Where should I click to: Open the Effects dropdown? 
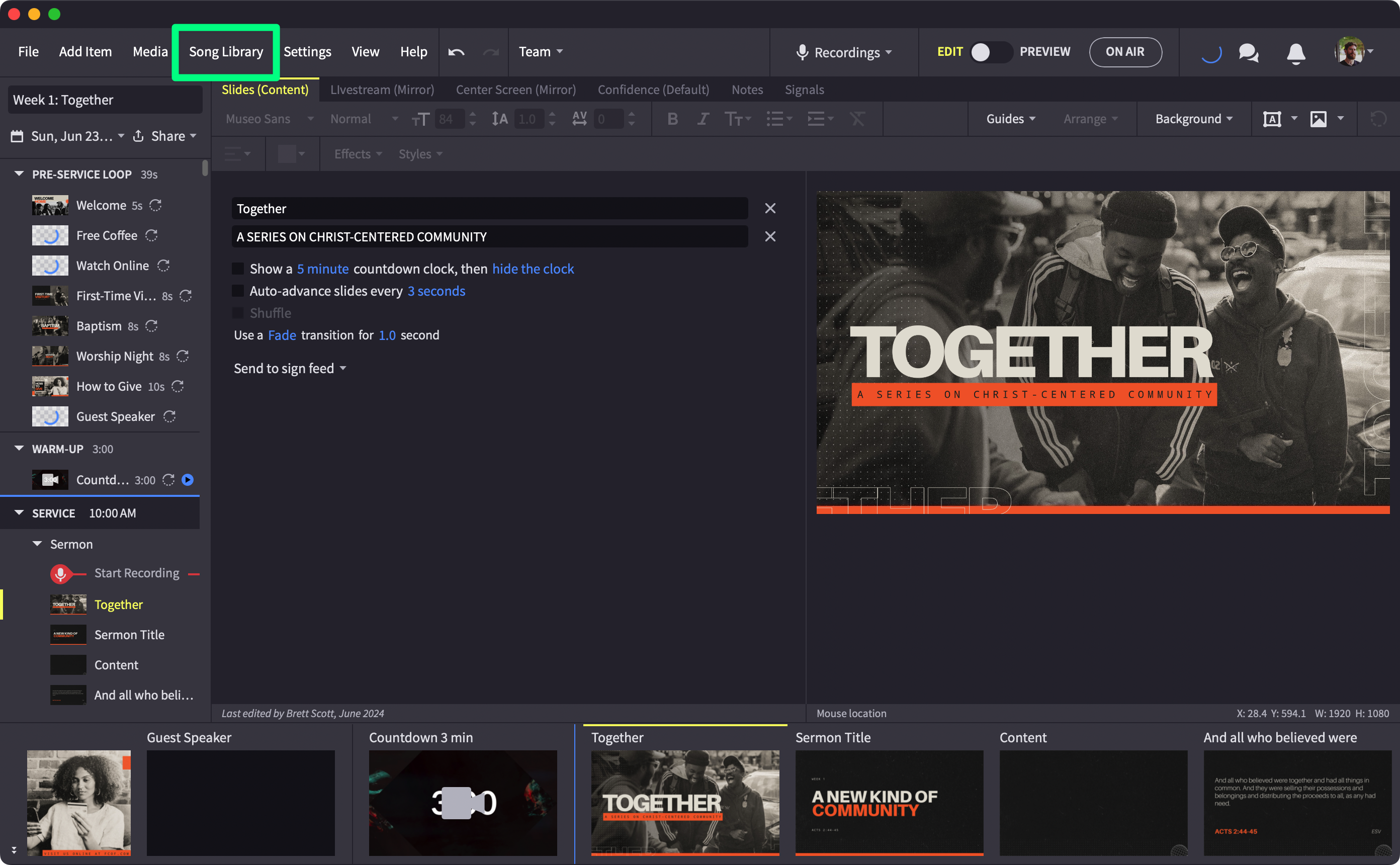[358, 154]
